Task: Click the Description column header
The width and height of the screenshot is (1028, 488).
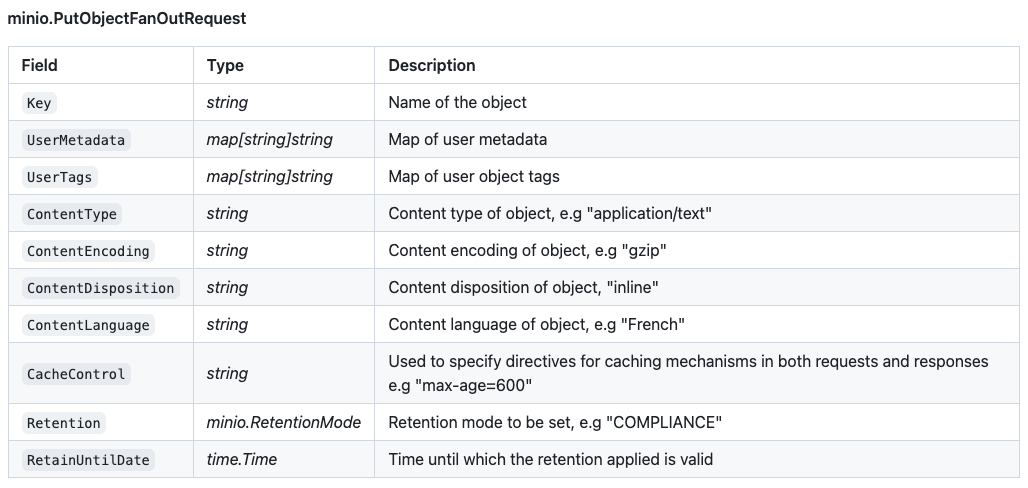Action: point(431,65)
